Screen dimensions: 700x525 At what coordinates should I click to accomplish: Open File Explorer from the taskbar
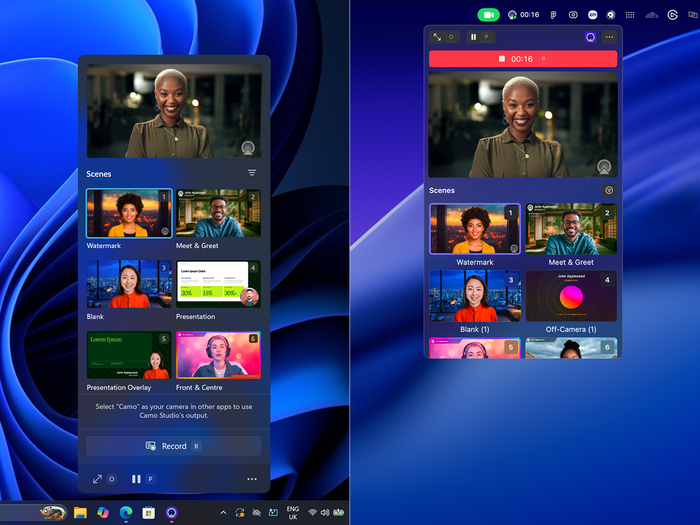80,512
